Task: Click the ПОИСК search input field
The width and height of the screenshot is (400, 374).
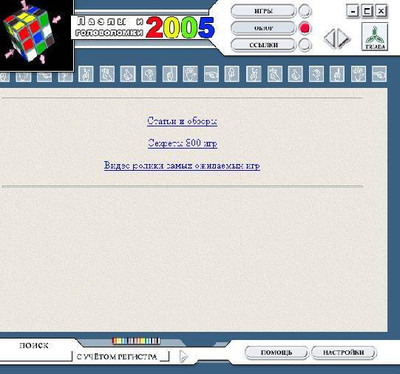Action: [36, 356]
